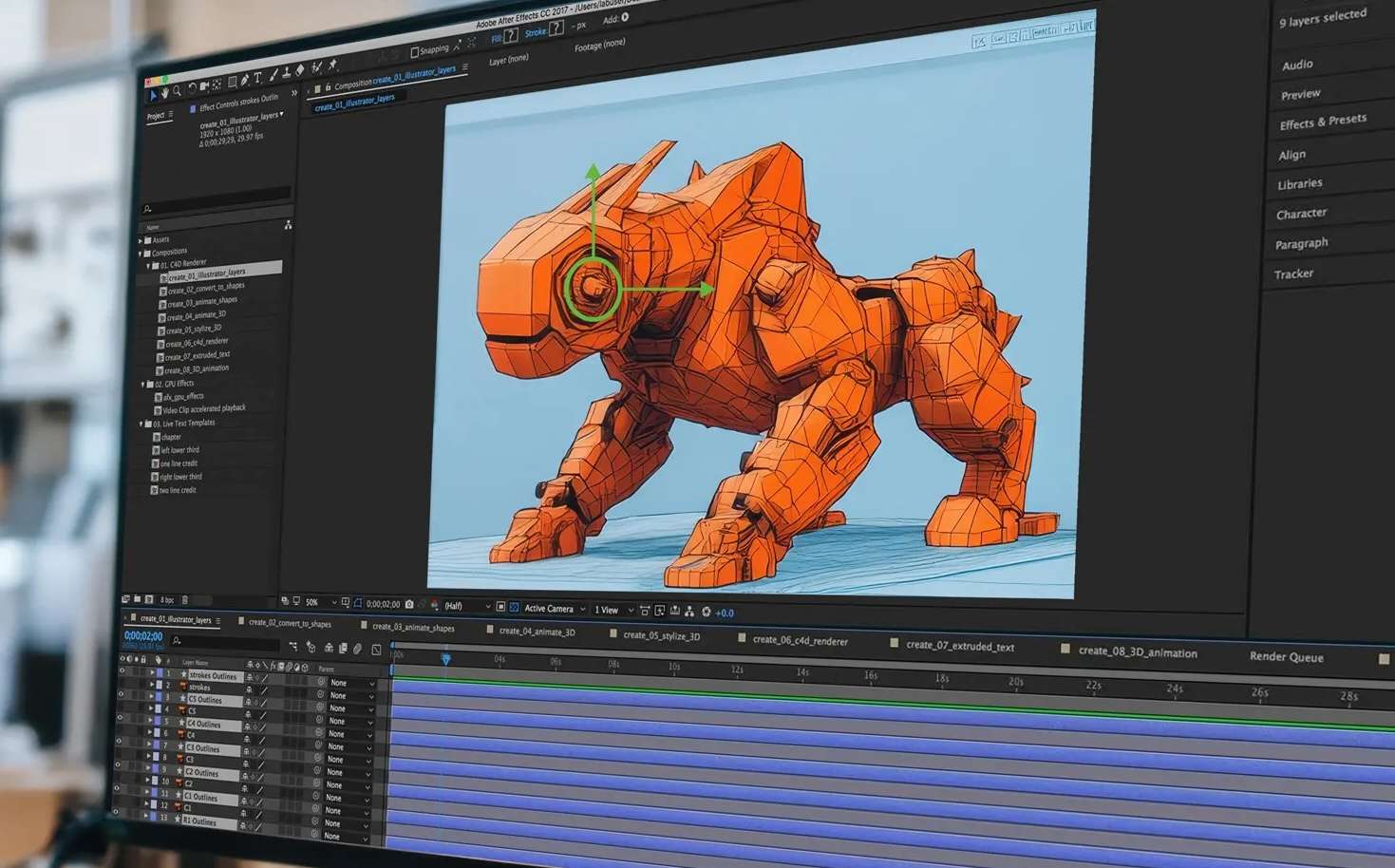The height and width of the screenshot is (868, 1395).
Task: Open the Tracker panel
Action: [x=1293, y=274]
